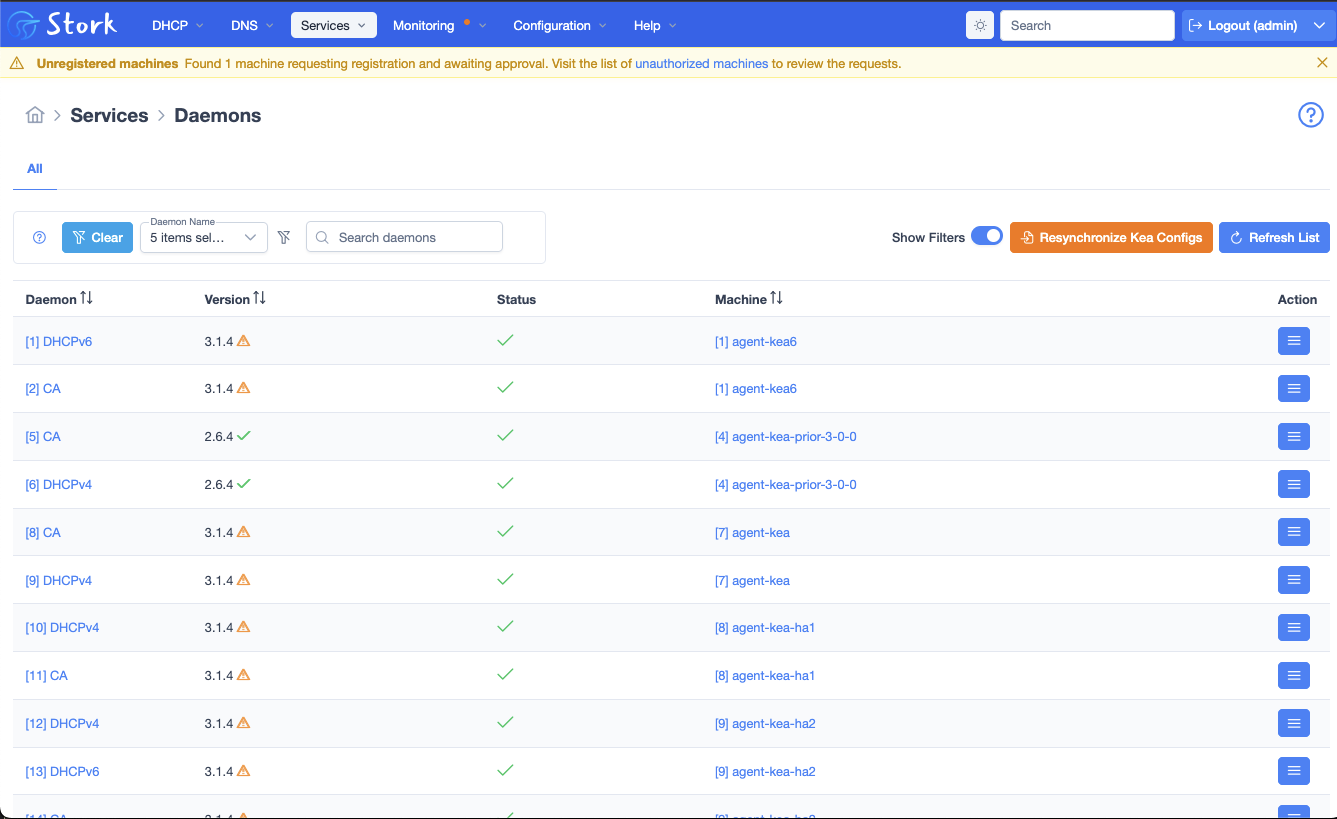
Task: Toggle the light/dark theme sun icon
Action: 979,25
